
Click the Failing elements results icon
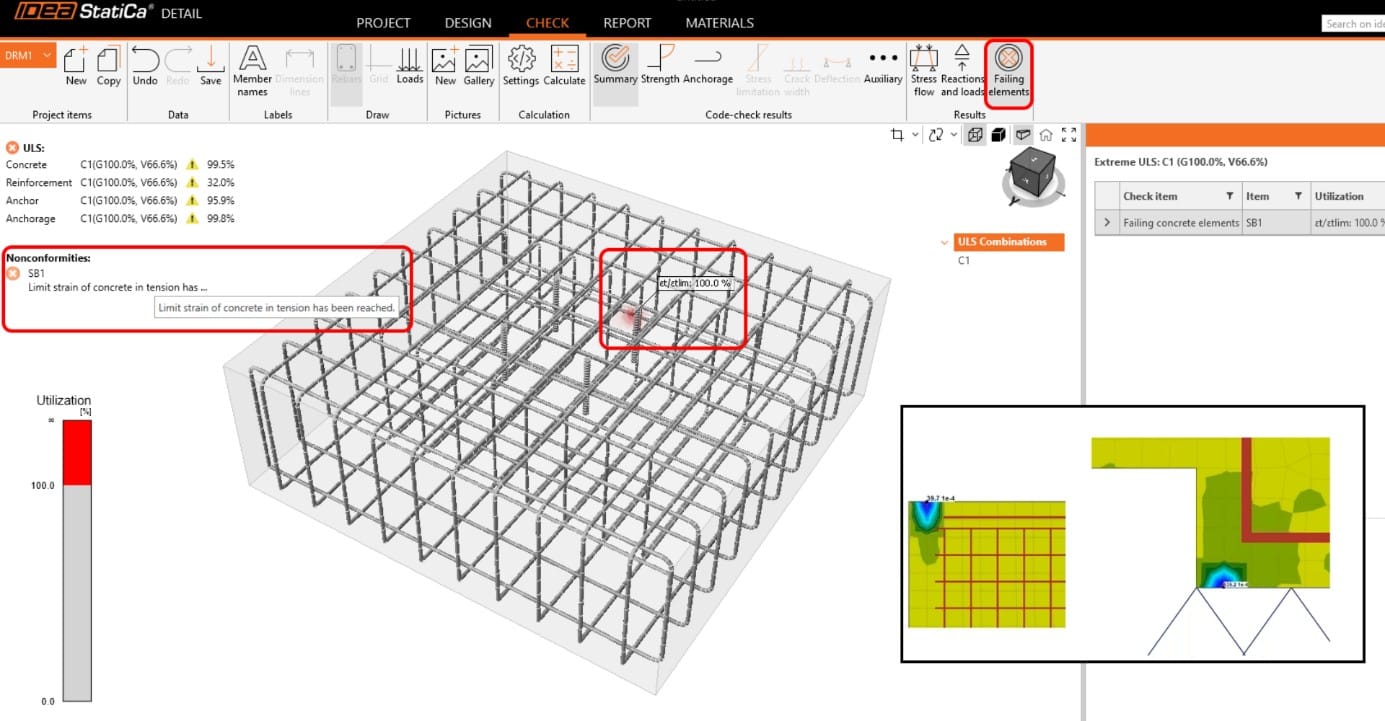point(1008,72)
